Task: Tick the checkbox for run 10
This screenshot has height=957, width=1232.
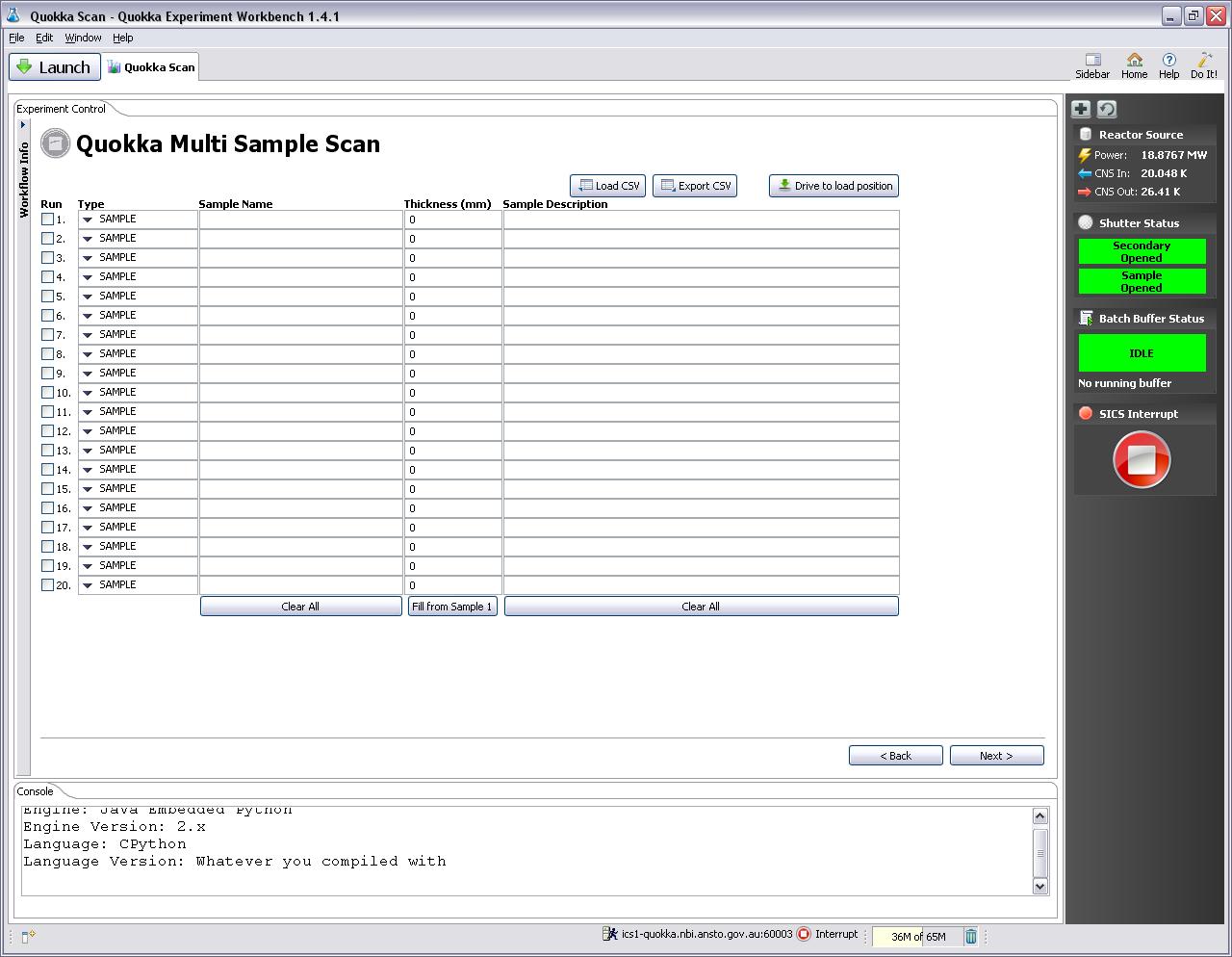Action: tap(48, 393)
